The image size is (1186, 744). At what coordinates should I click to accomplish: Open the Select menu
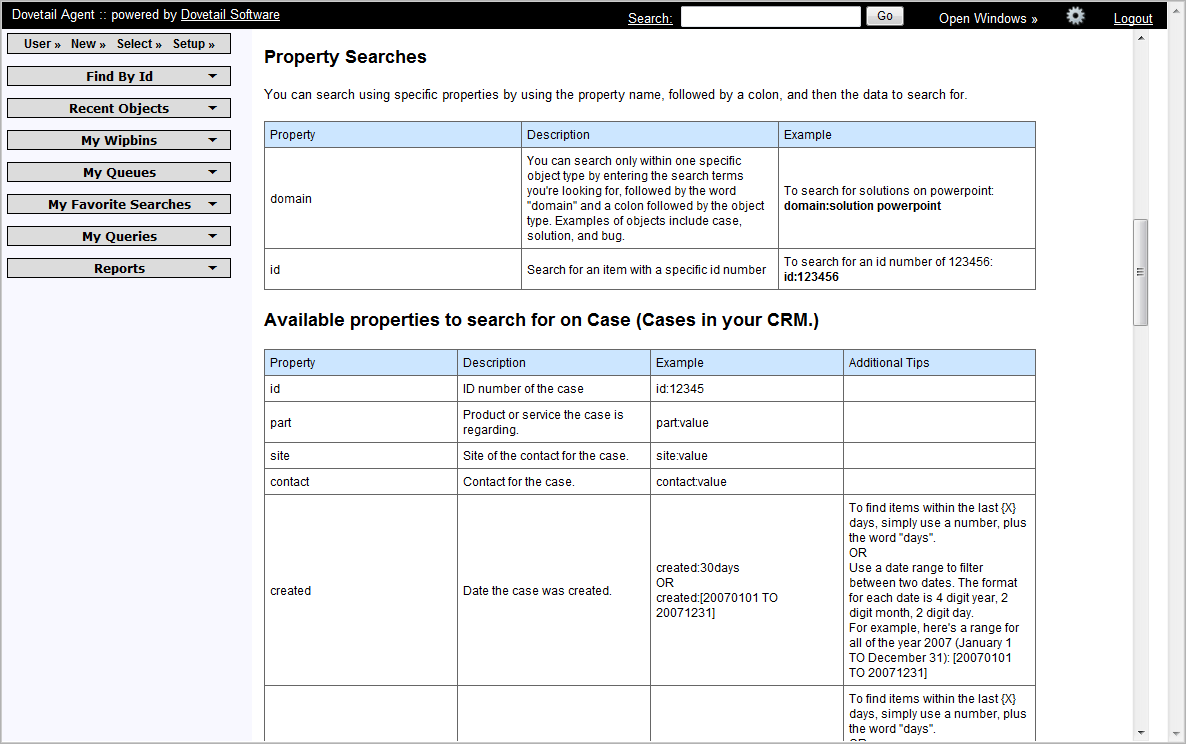coord(139,44)
